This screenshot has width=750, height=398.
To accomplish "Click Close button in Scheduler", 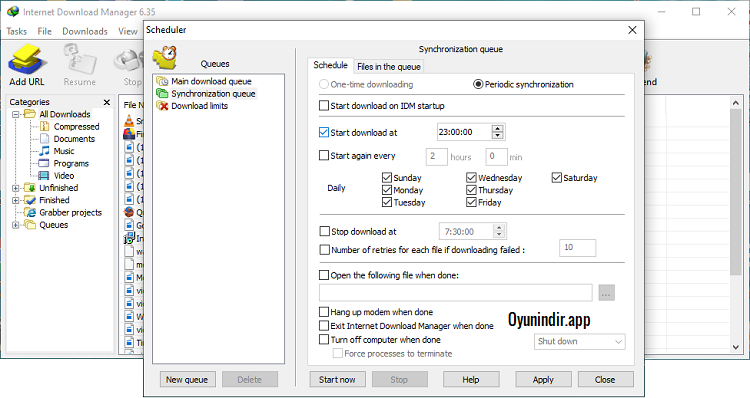I will 606,379.
